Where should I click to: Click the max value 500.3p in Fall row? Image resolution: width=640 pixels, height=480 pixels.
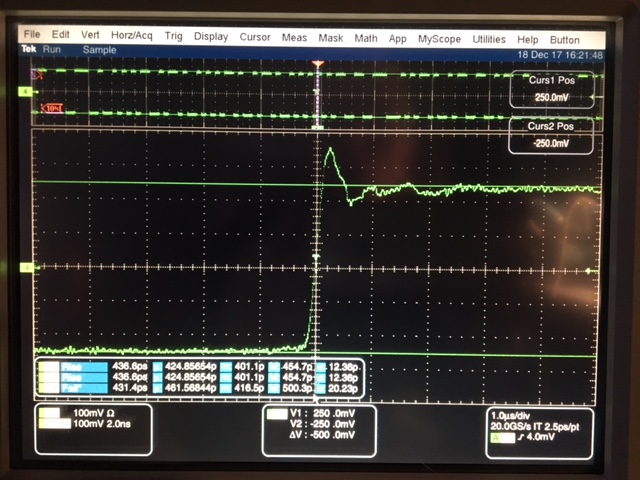[x=297, y=388]
